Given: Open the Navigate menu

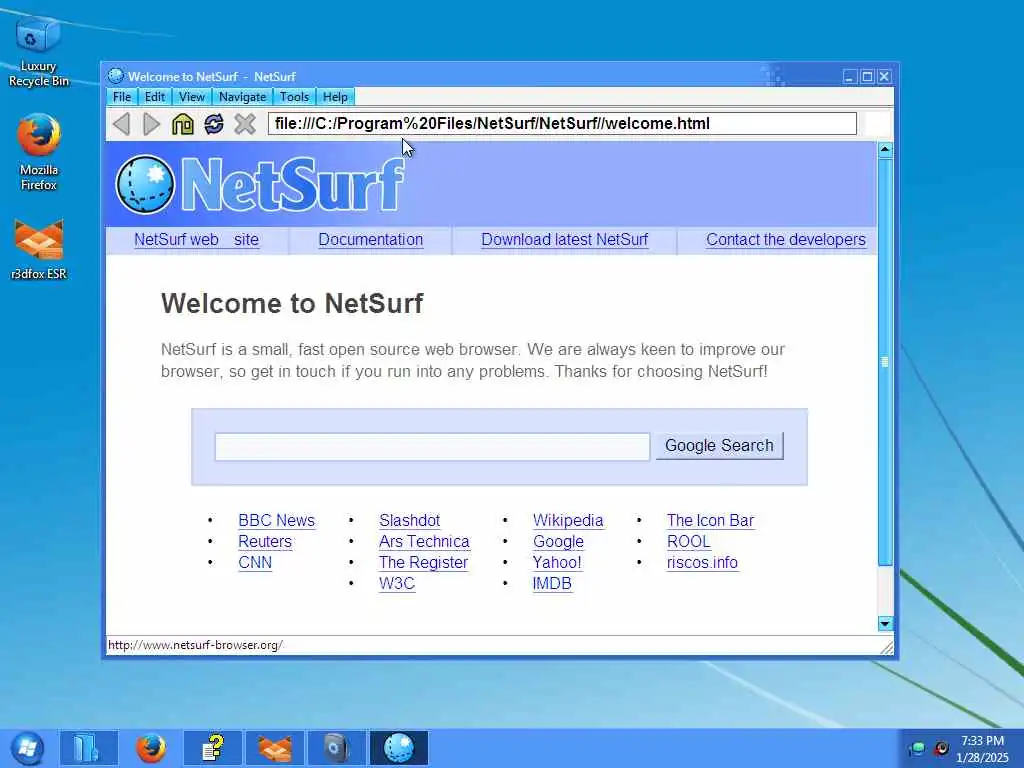Looking at the screenshot, I should [242, 97].
